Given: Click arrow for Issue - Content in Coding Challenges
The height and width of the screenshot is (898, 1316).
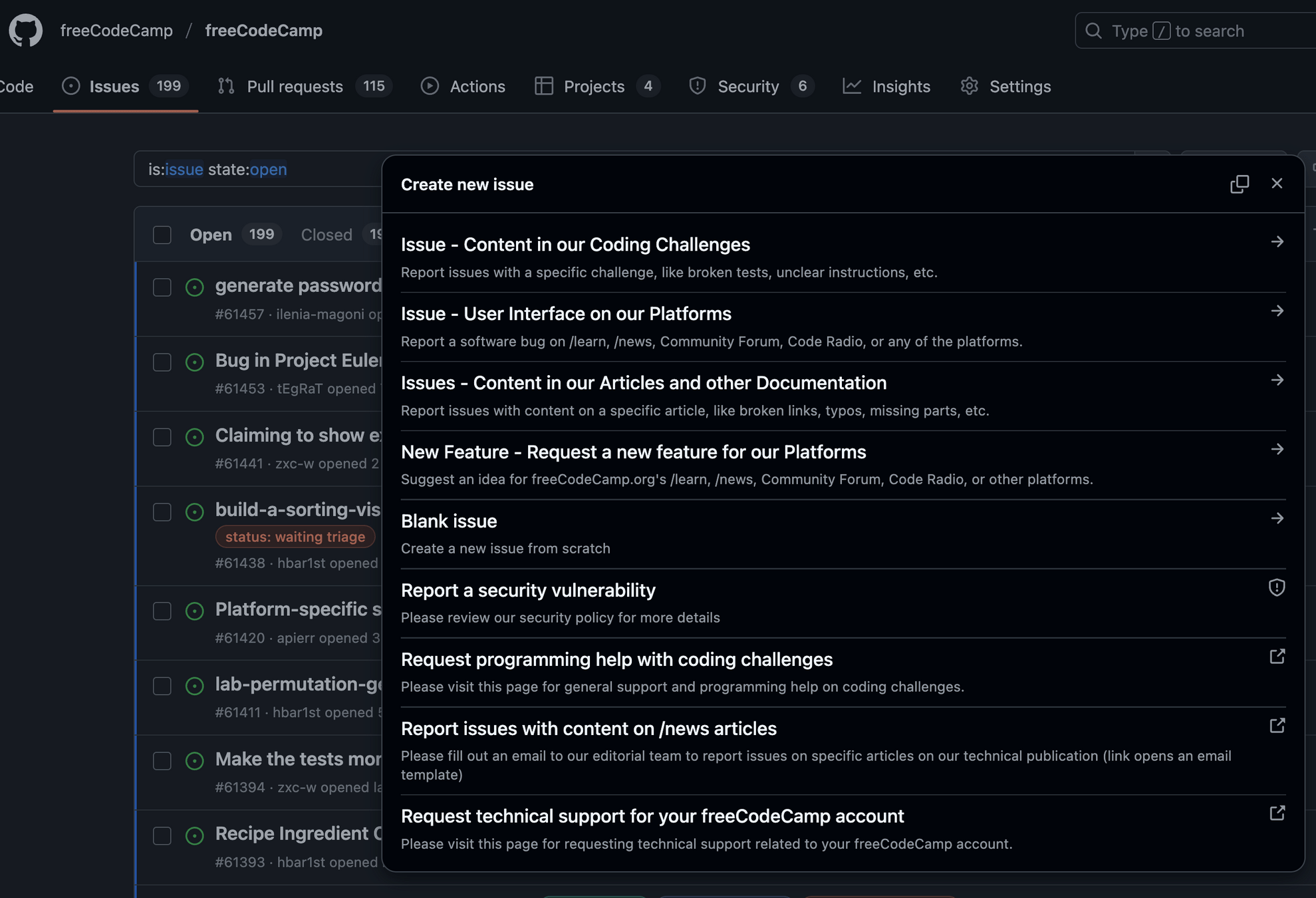Looking at the screenshot, I should (1276, 242).
